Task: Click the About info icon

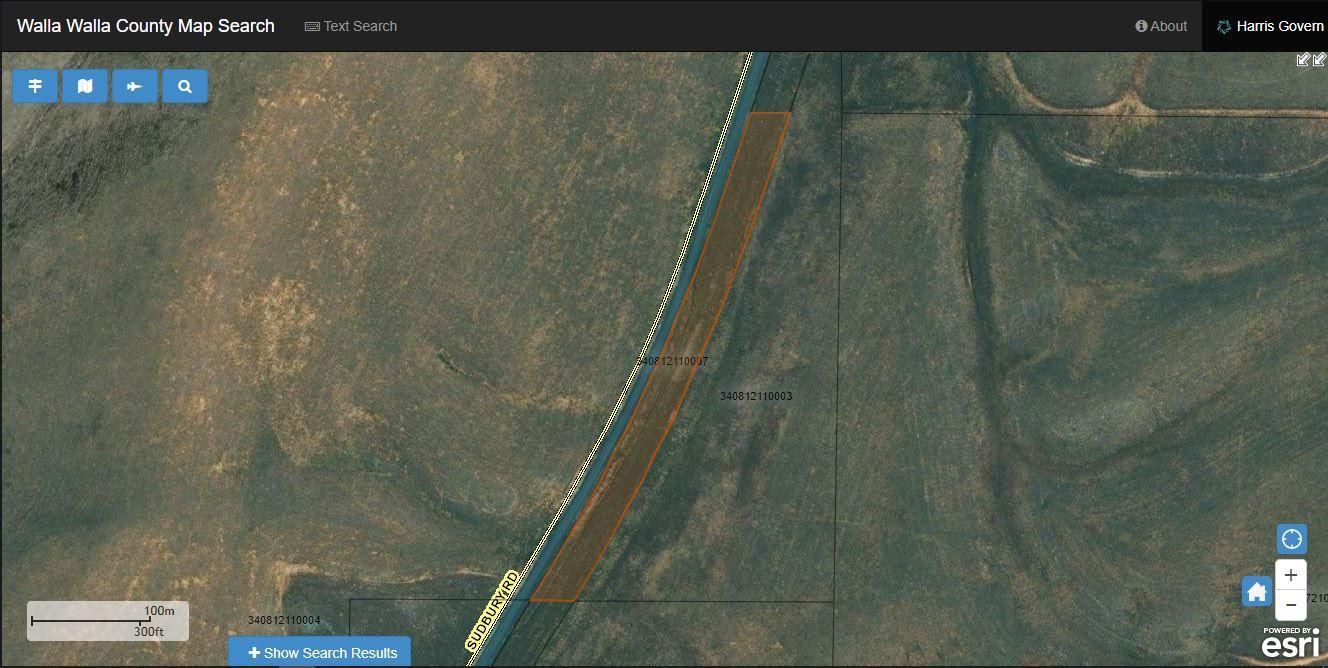Action: [1140, 26]
